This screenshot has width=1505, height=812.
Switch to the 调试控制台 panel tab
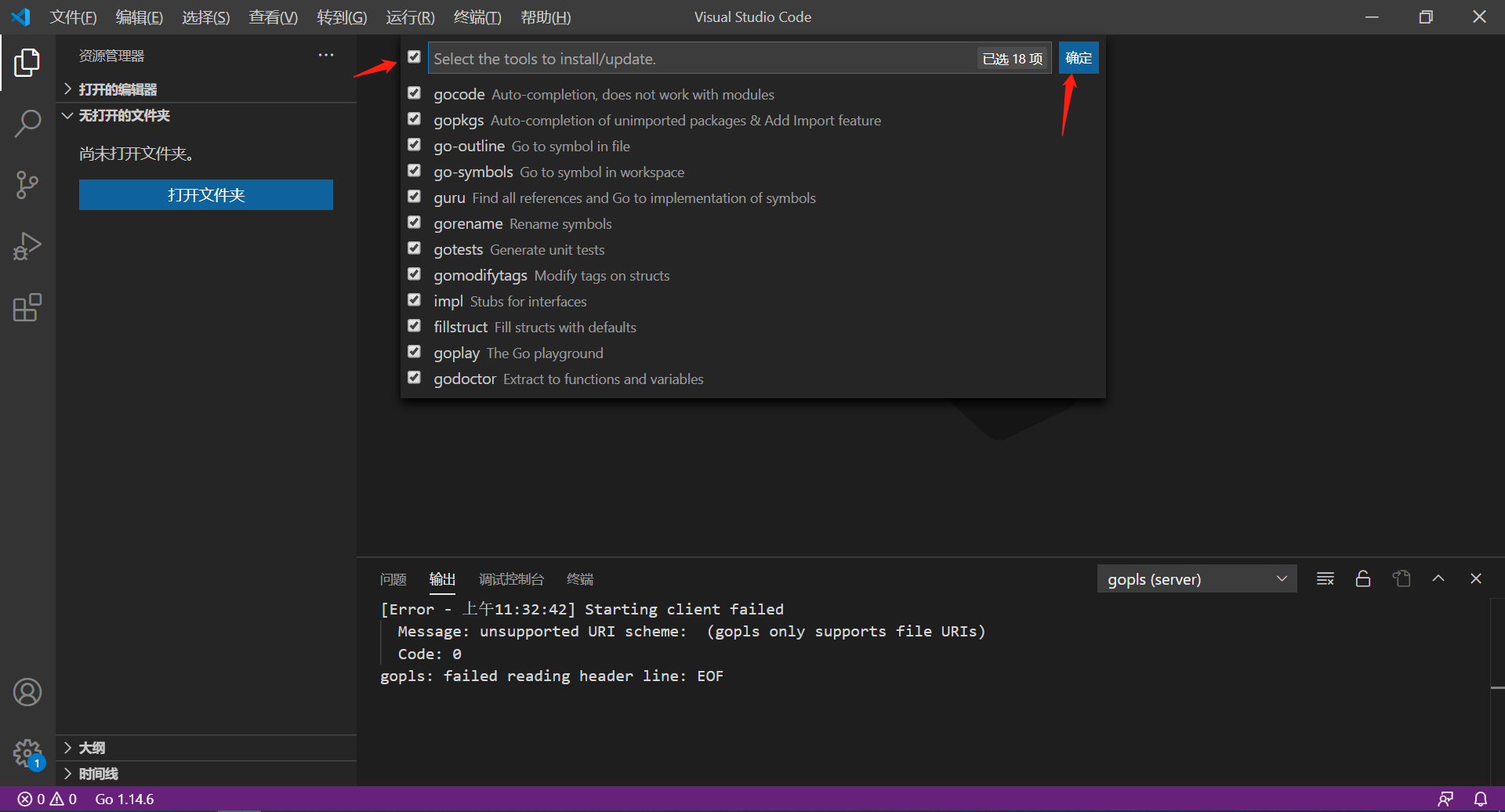[511, 579]
